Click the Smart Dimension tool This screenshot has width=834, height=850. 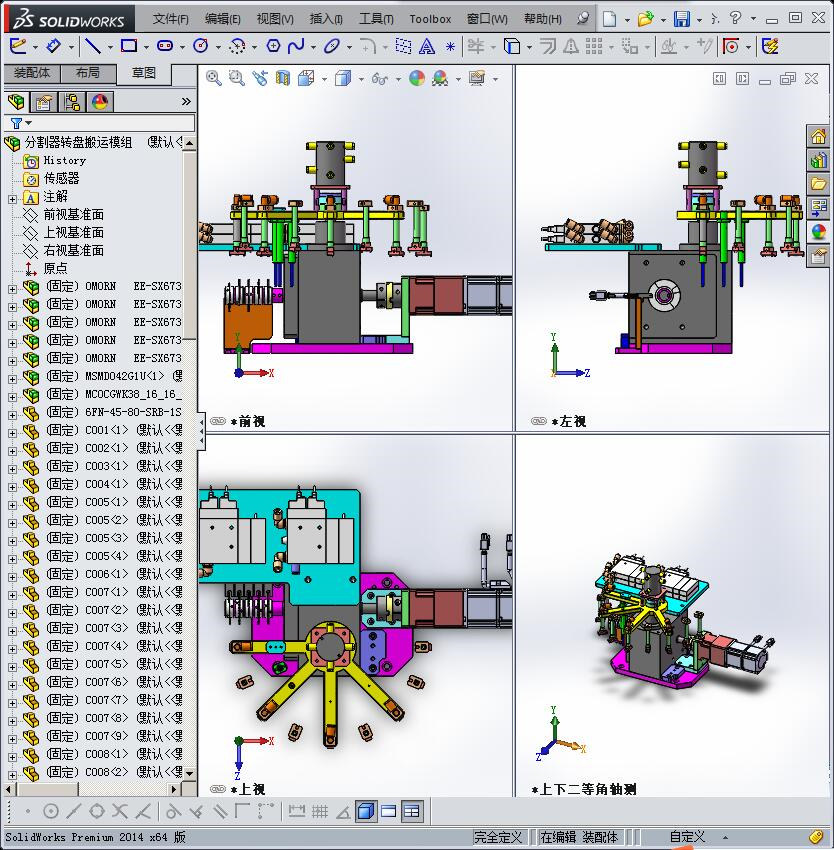tap(54, 46)
